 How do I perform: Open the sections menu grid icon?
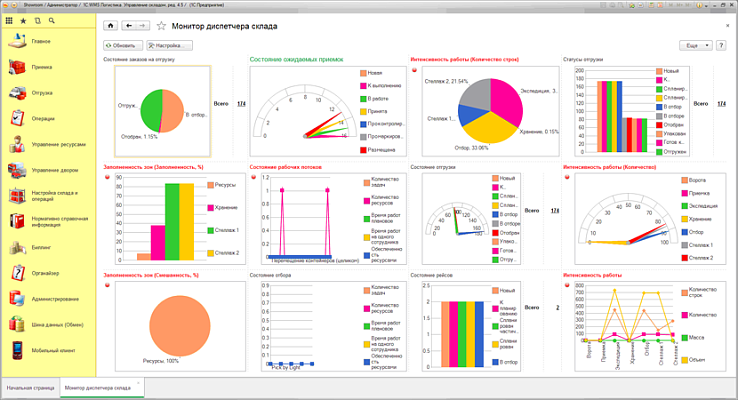pos(9,20)
